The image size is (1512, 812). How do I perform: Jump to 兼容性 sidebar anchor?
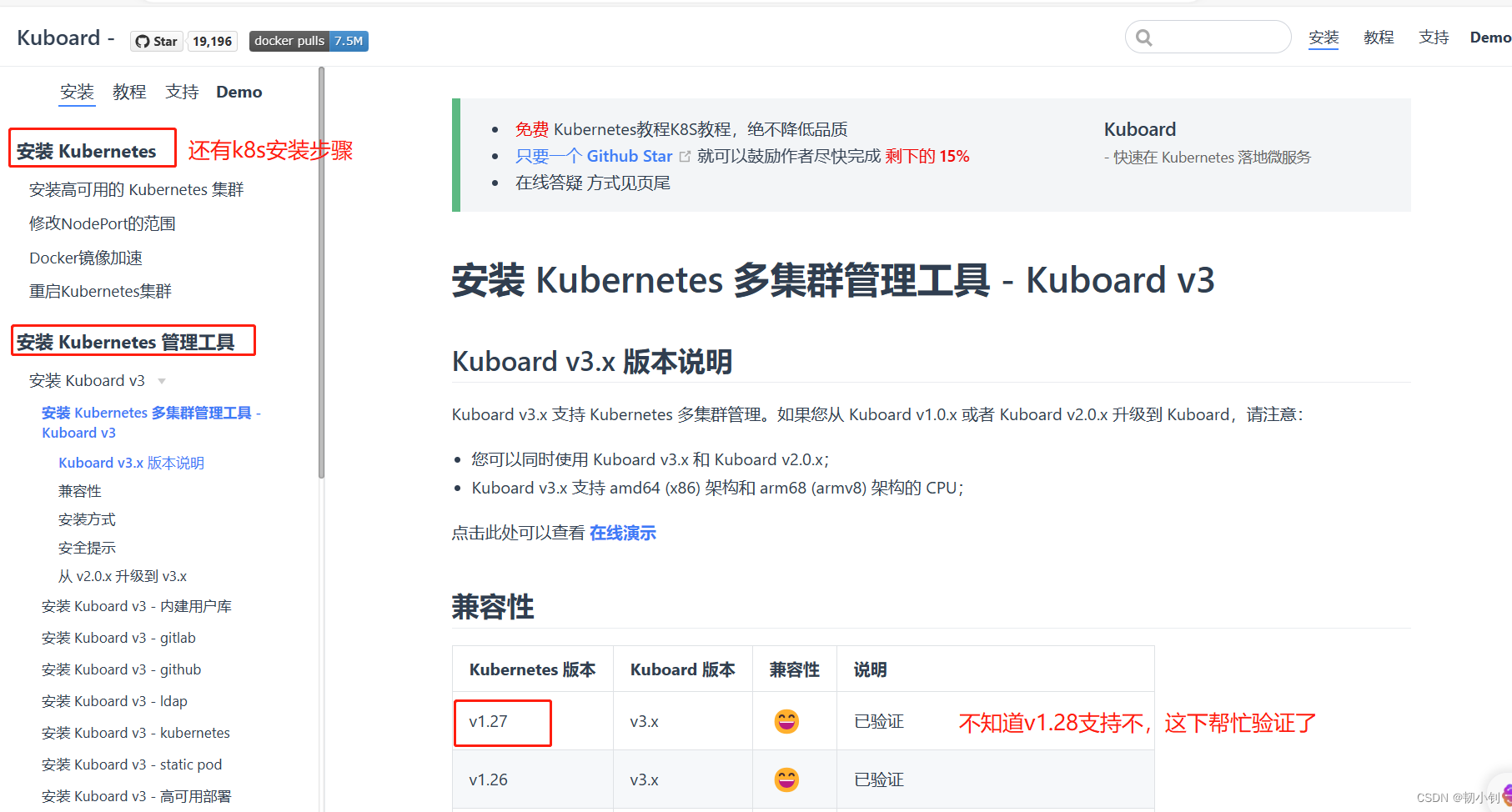pos(80,491)
